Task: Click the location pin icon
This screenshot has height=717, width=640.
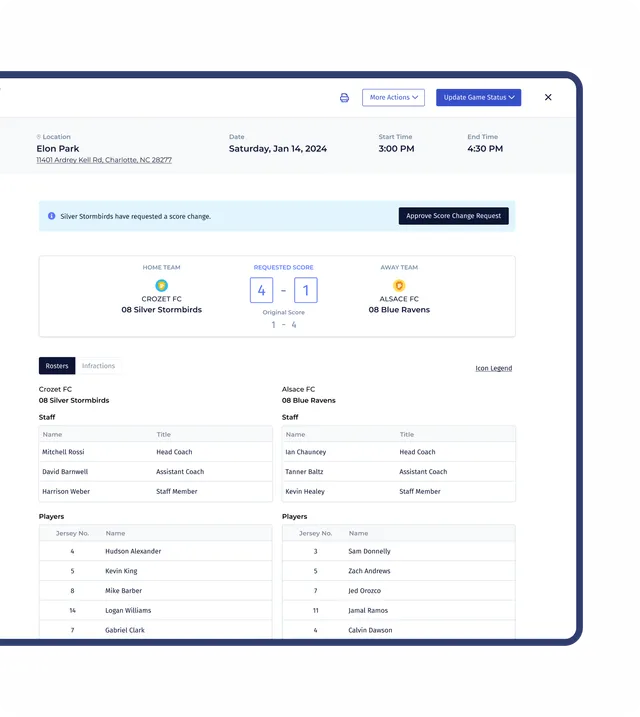Action: coord(39,137)
